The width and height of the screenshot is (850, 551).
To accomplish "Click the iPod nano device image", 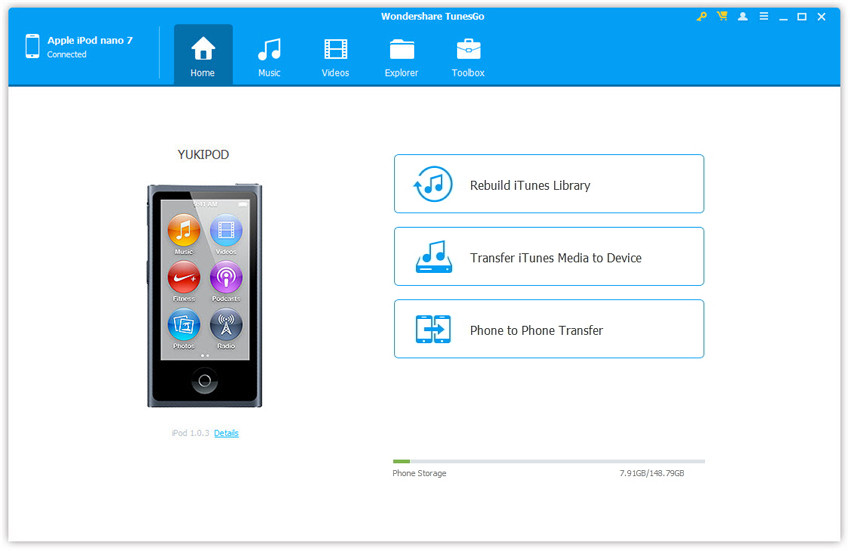I will pyautogui.click(x=204, y=295).
